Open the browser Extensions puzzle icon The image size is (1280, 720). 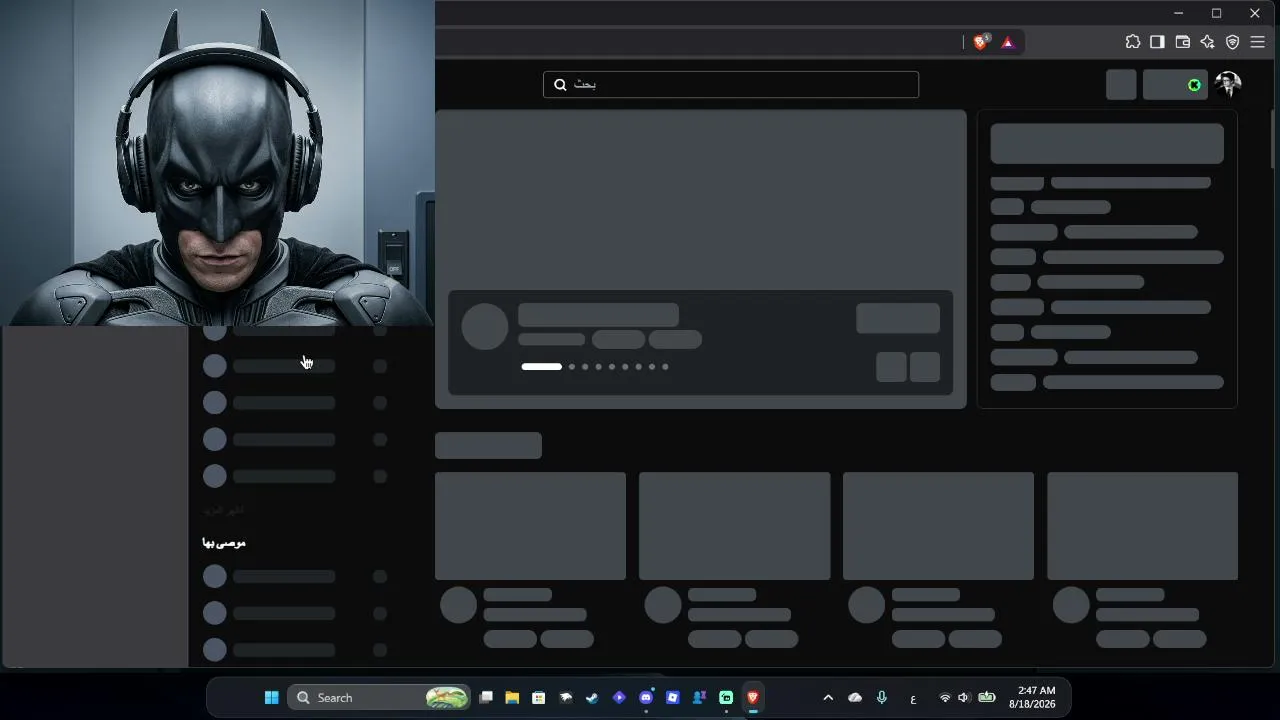1132,42
